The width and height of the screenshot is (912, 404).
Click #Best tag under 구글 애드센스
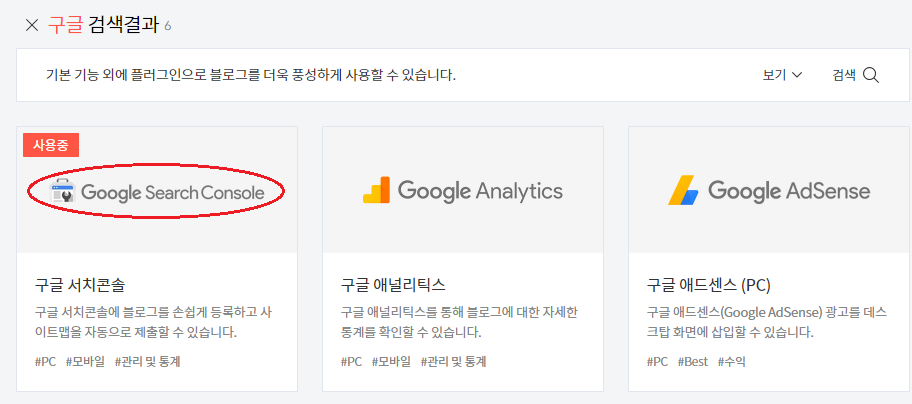point(693,362)
